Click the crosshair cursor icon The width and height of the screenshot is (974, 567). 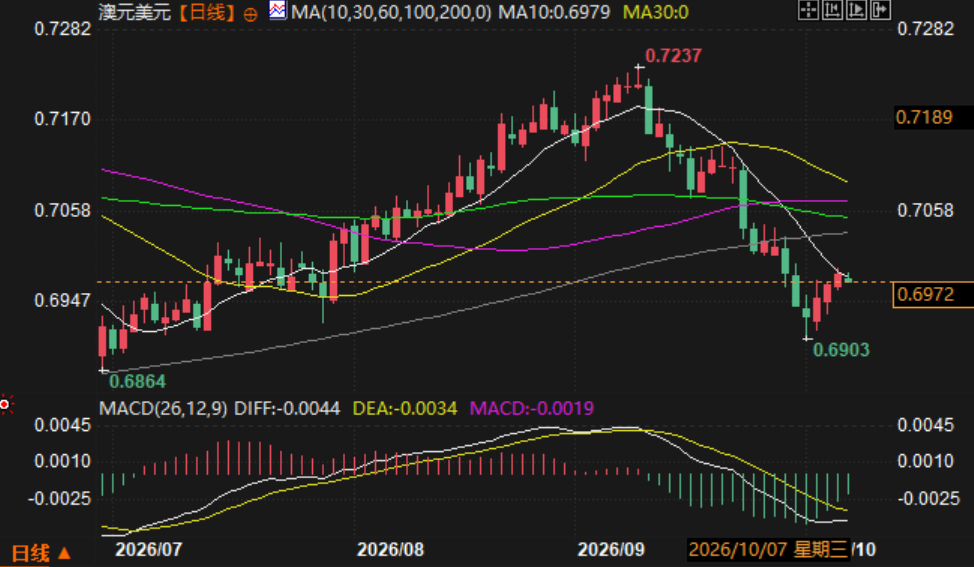coord(808,9)
